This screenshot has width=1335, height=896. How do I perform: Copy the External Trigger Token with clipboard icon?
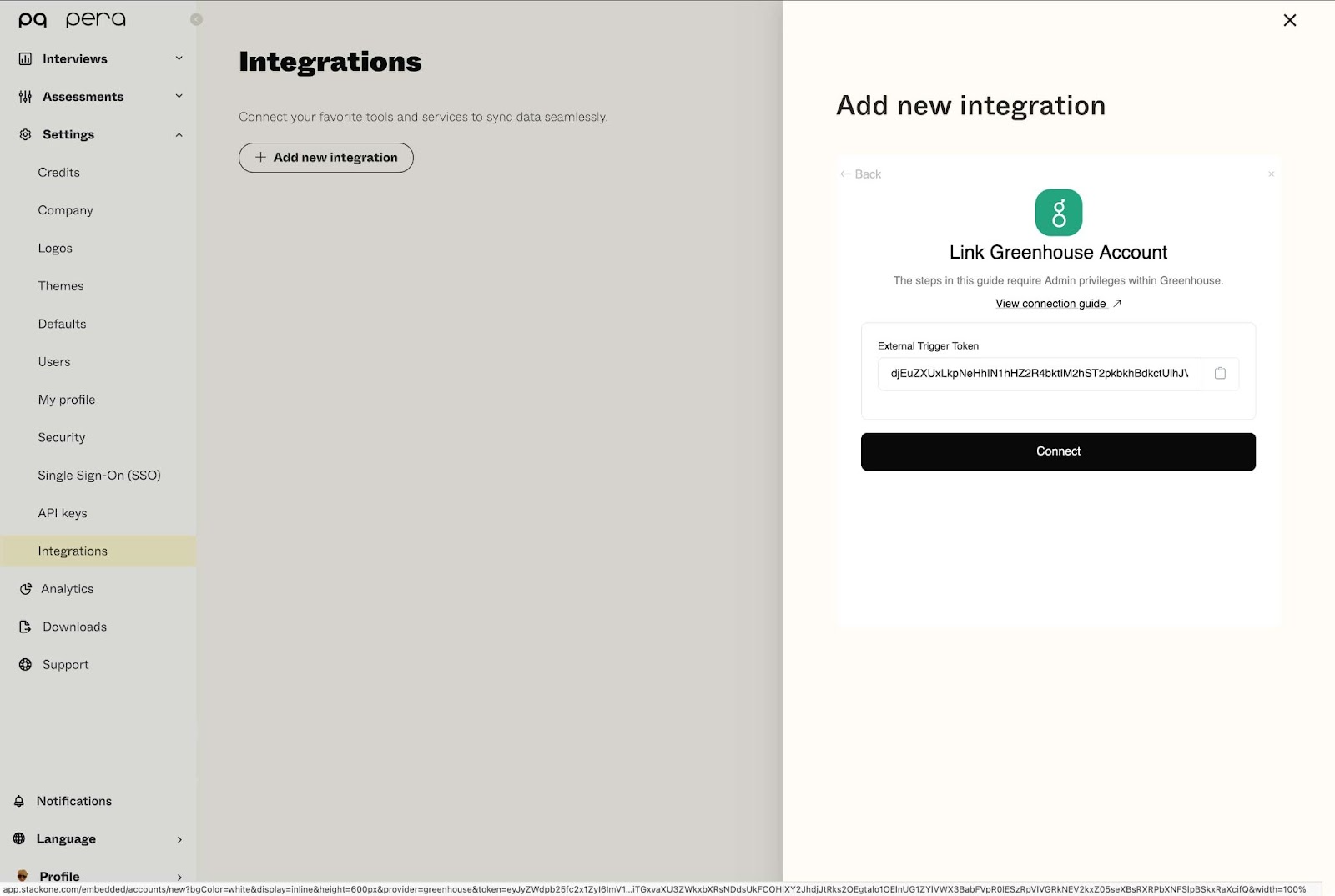pos(1220,374)
